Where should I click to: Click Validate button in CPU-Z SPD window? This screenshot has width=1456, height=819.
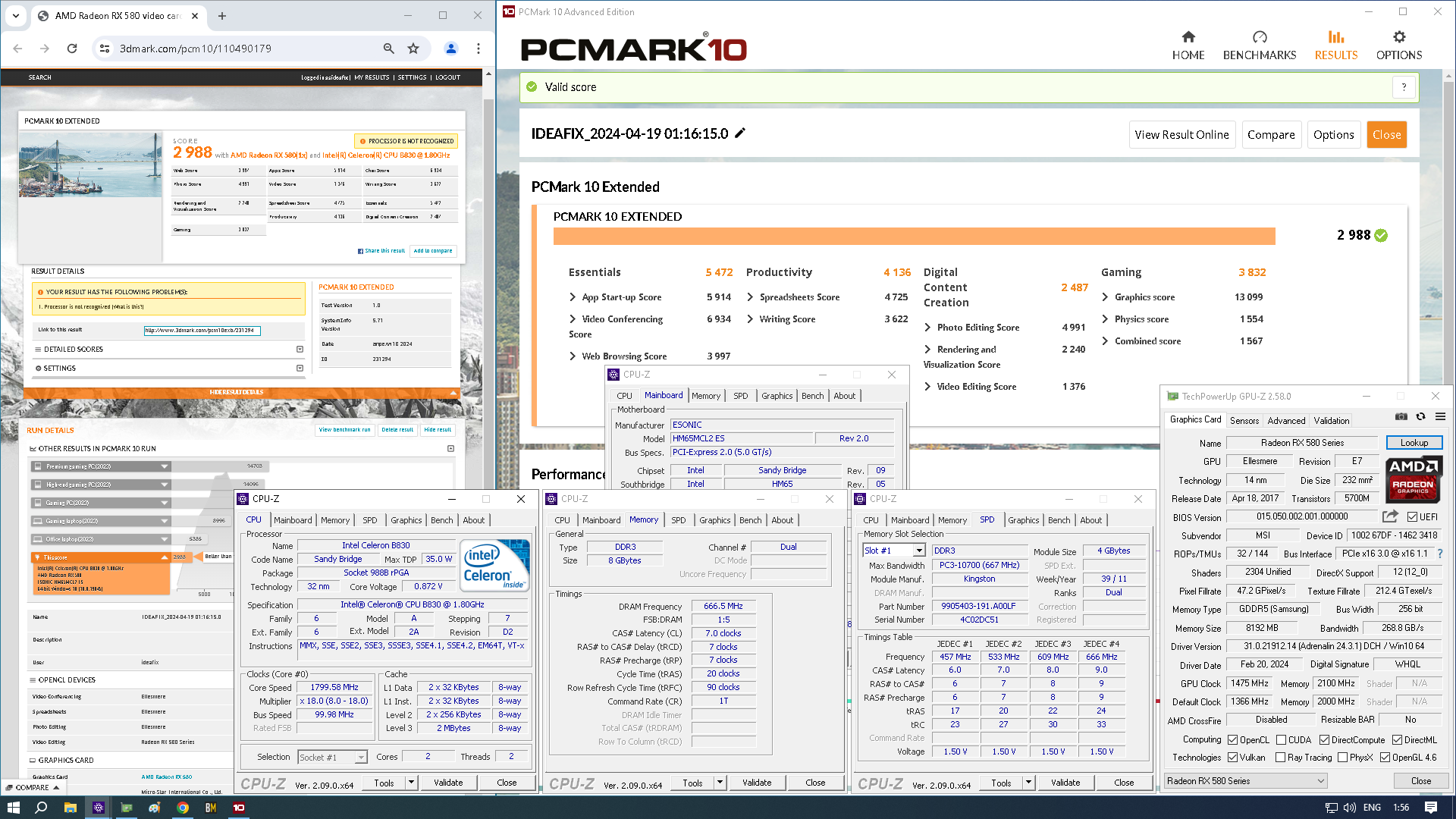pos(1065,783)
